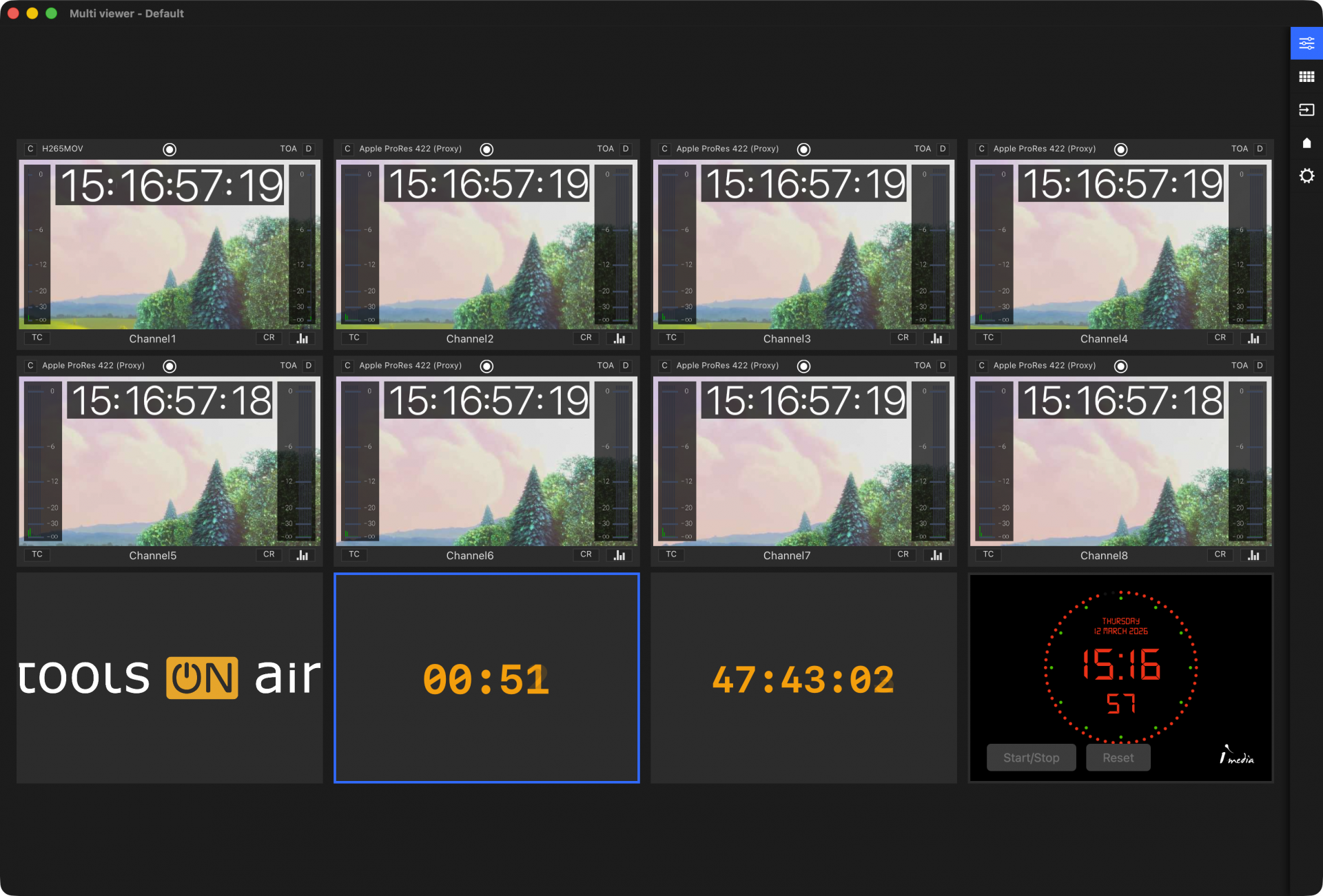
Task: Select the 47:43:02 timer tile
Action: [803, 678]
